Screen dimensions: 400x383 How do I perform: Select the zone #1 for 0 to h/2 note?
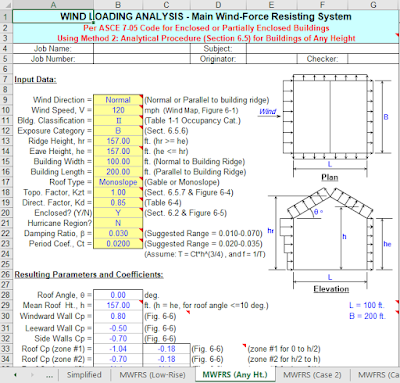coord(284,349)
